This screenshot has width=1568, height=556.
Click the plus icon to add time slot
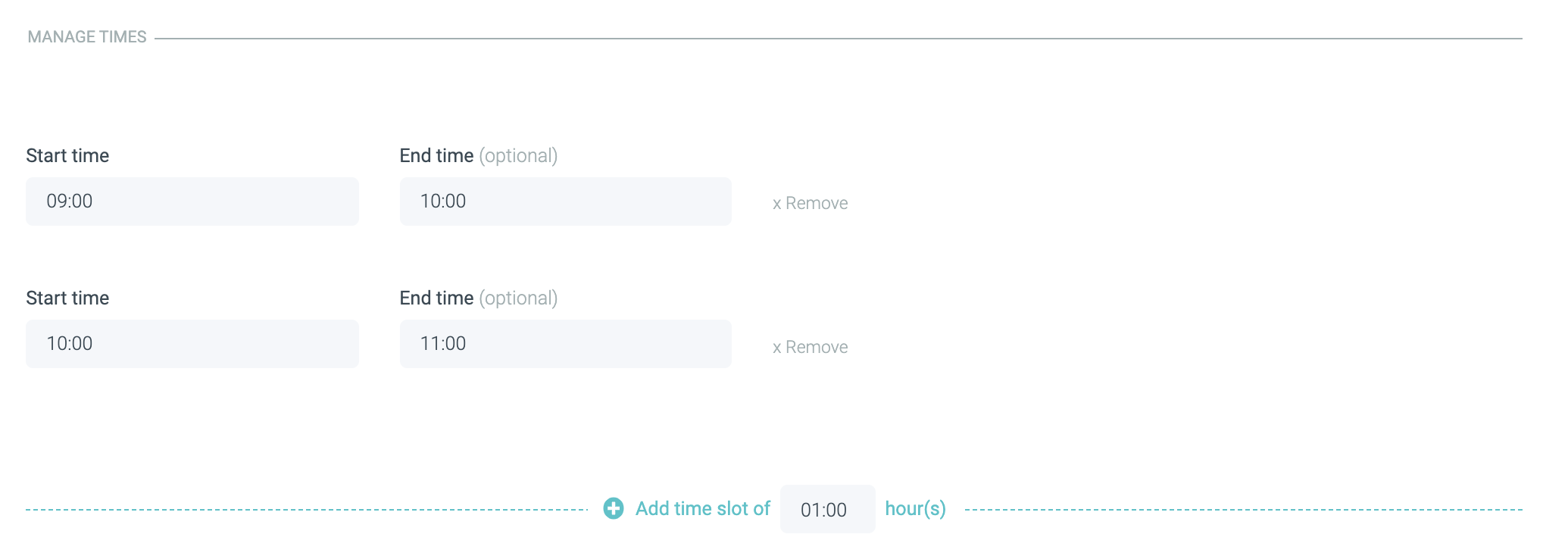tap(614, 508)
